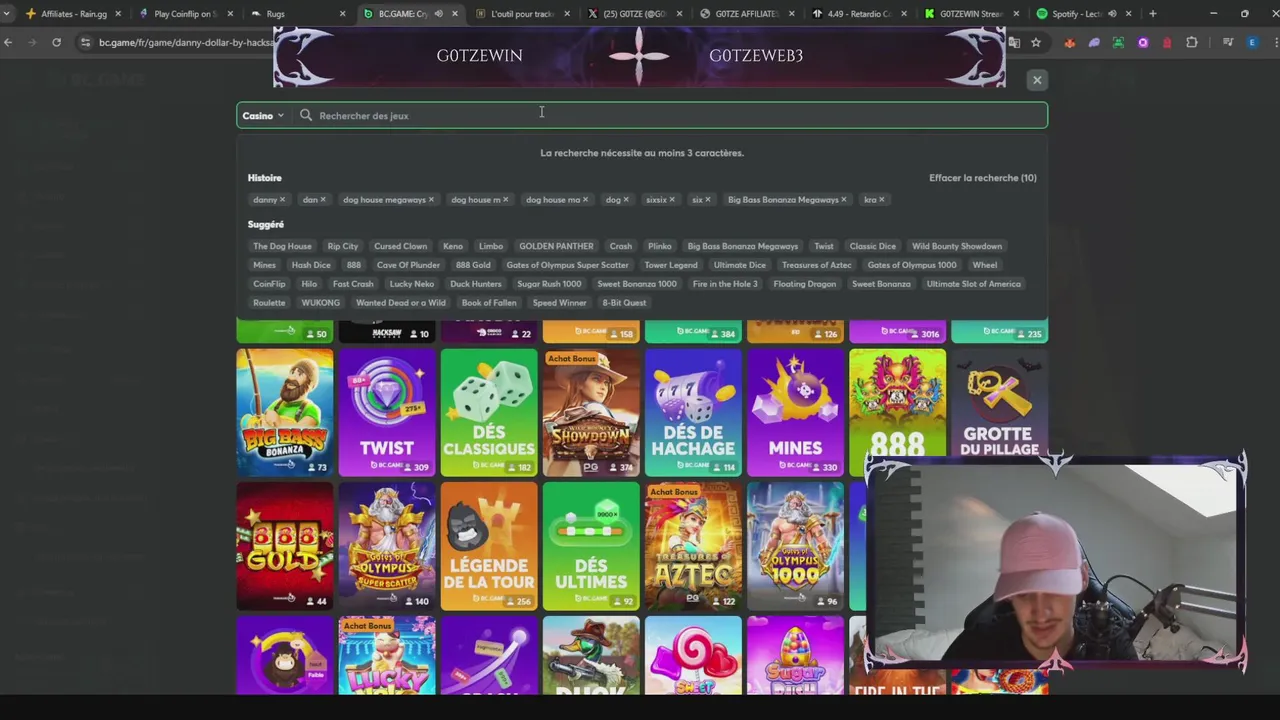This screenshot has width=1280, height=720.
Task: Select suggested game Limbo
Action: (490, 246)
